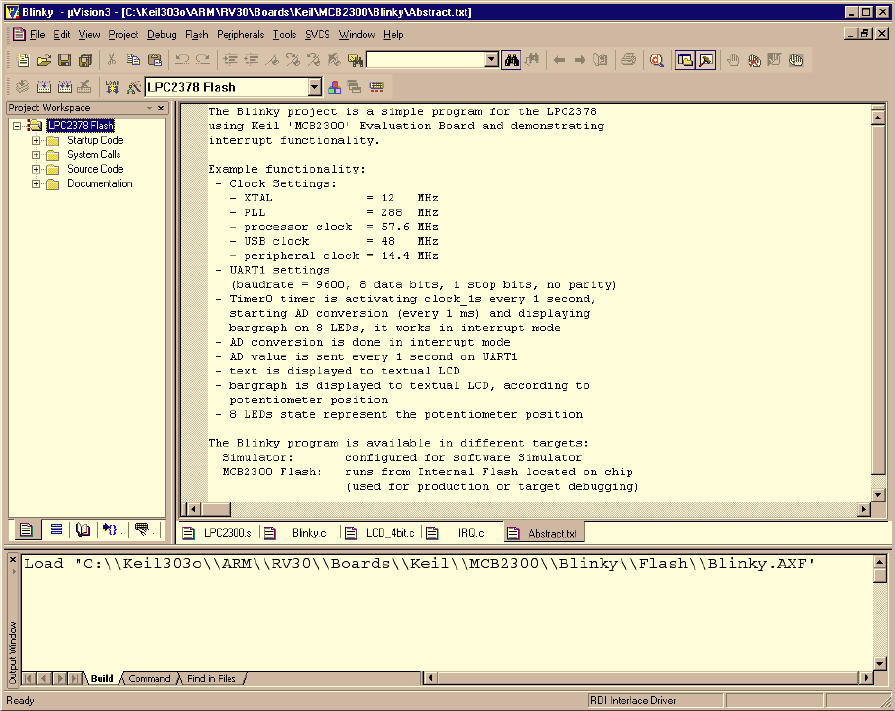895x711 pixels.
Task: Select the Documentation tree item
Action: coord(99,184)
